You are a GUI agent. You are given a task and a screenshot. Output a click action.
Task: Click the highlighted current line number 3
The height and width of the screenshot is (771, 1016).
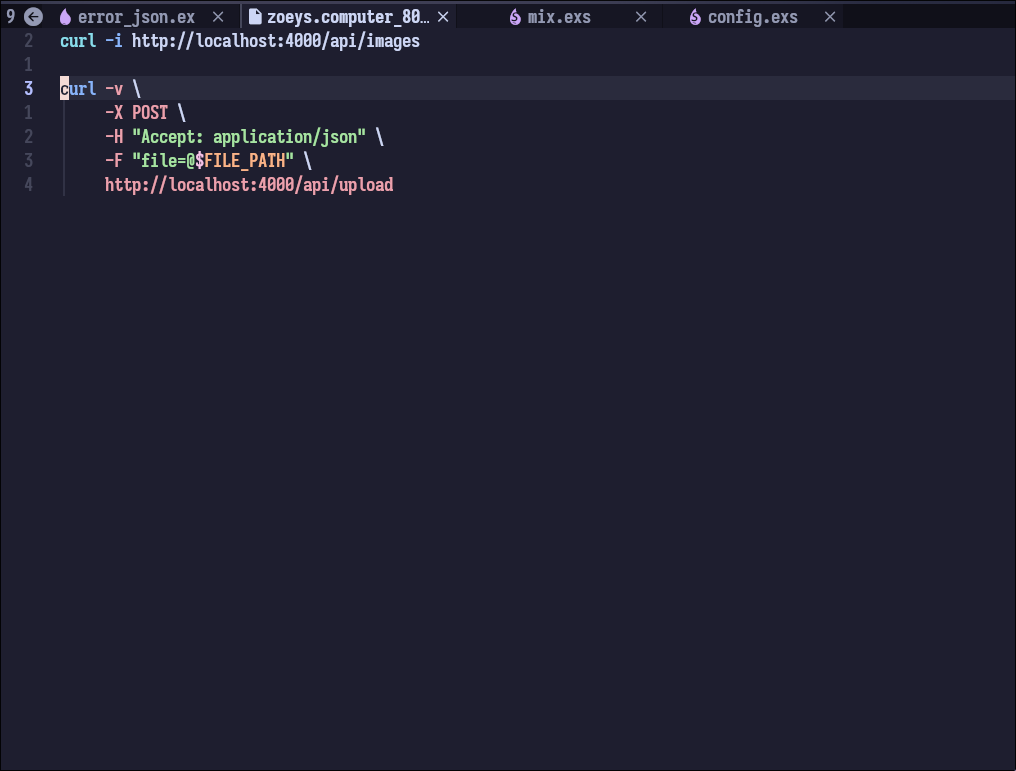coord(29,89)
